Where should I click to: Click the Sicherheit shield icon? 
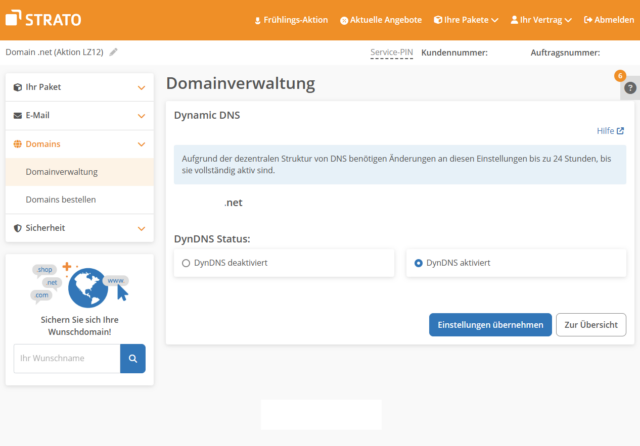coord(17,228)
